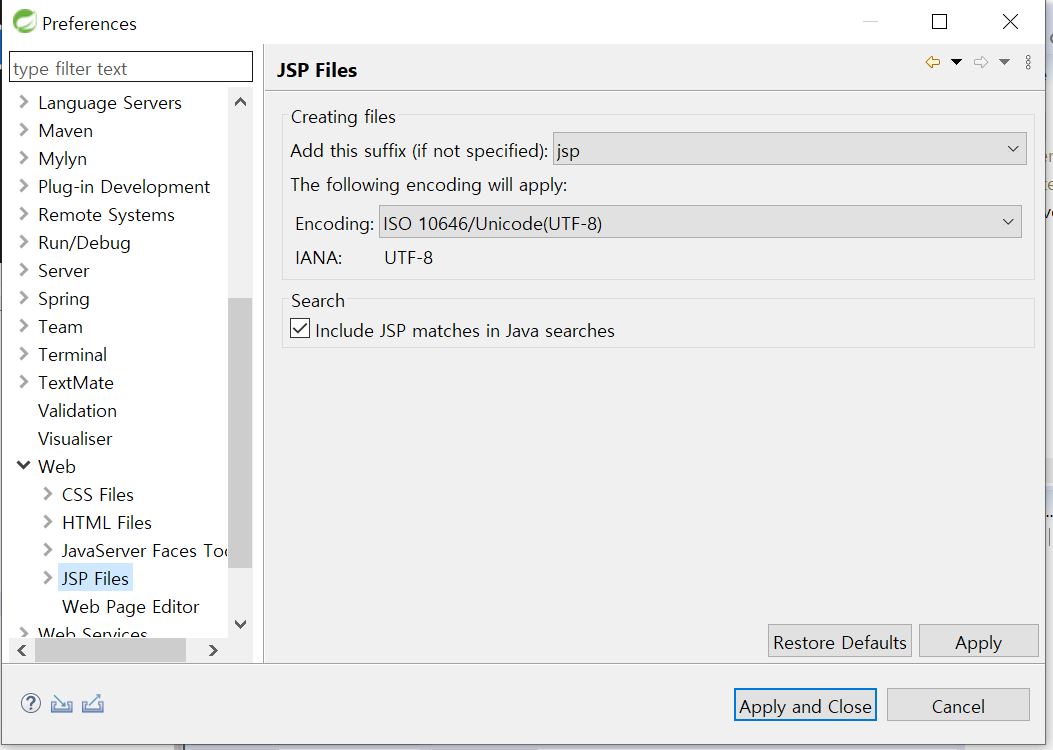The height and width of the screenshot is (750, 1053).
Task: Expand the TextMate tree node
Action: [x=24, y=382]
